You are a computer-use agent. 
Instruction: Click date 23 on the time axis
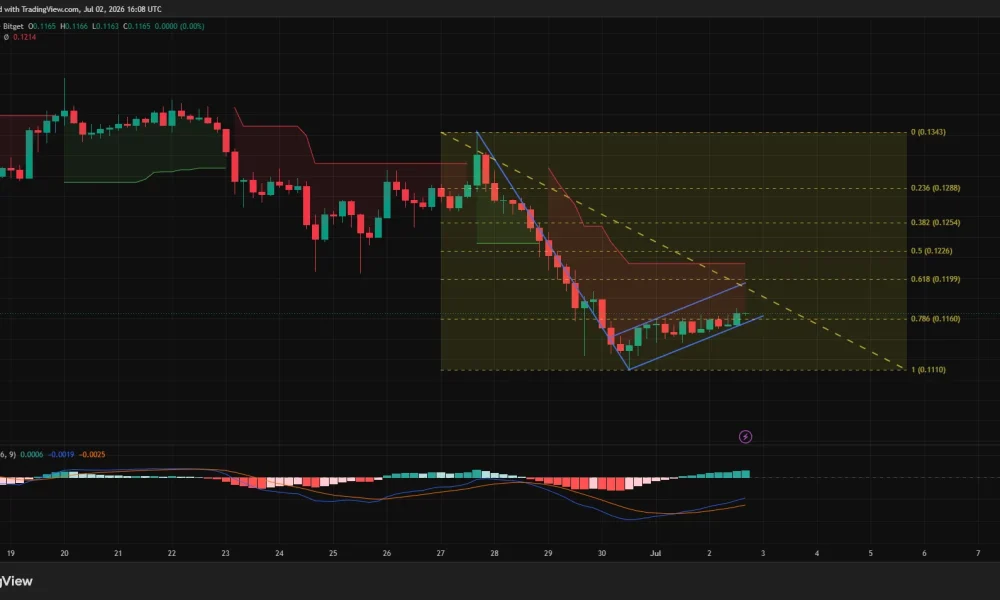225,553
